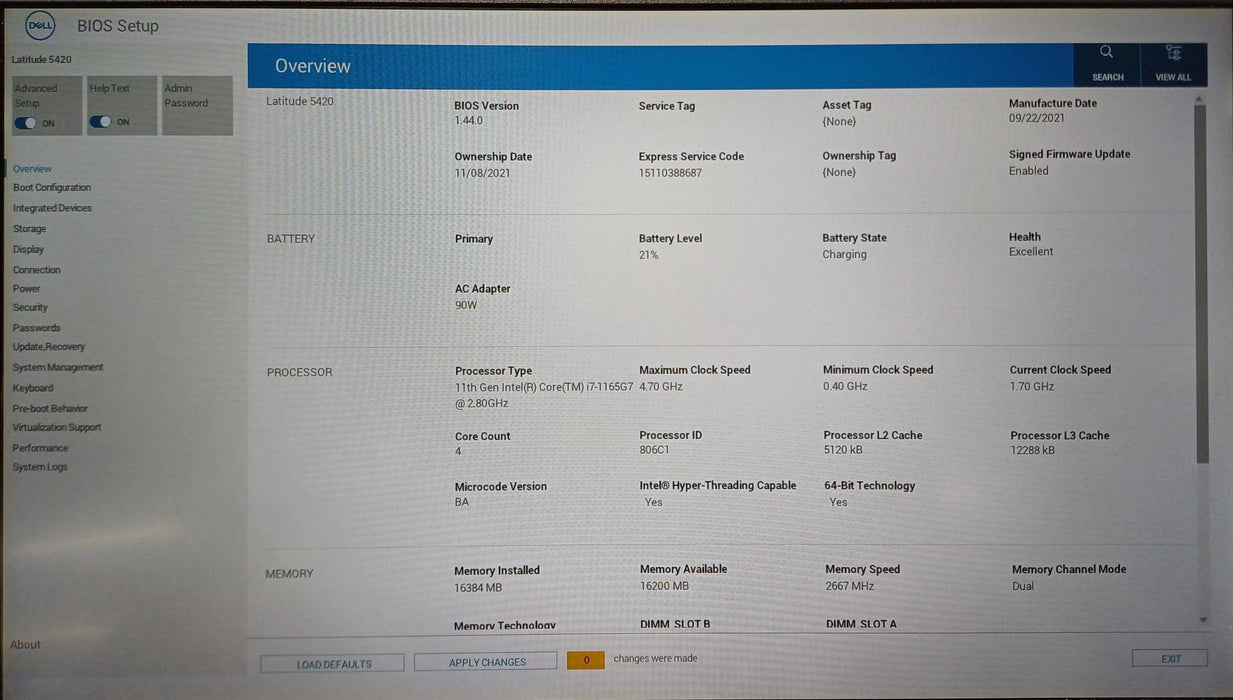
Task: Click Processor L2 Cache 5120 kB
Action: (843, 450)
